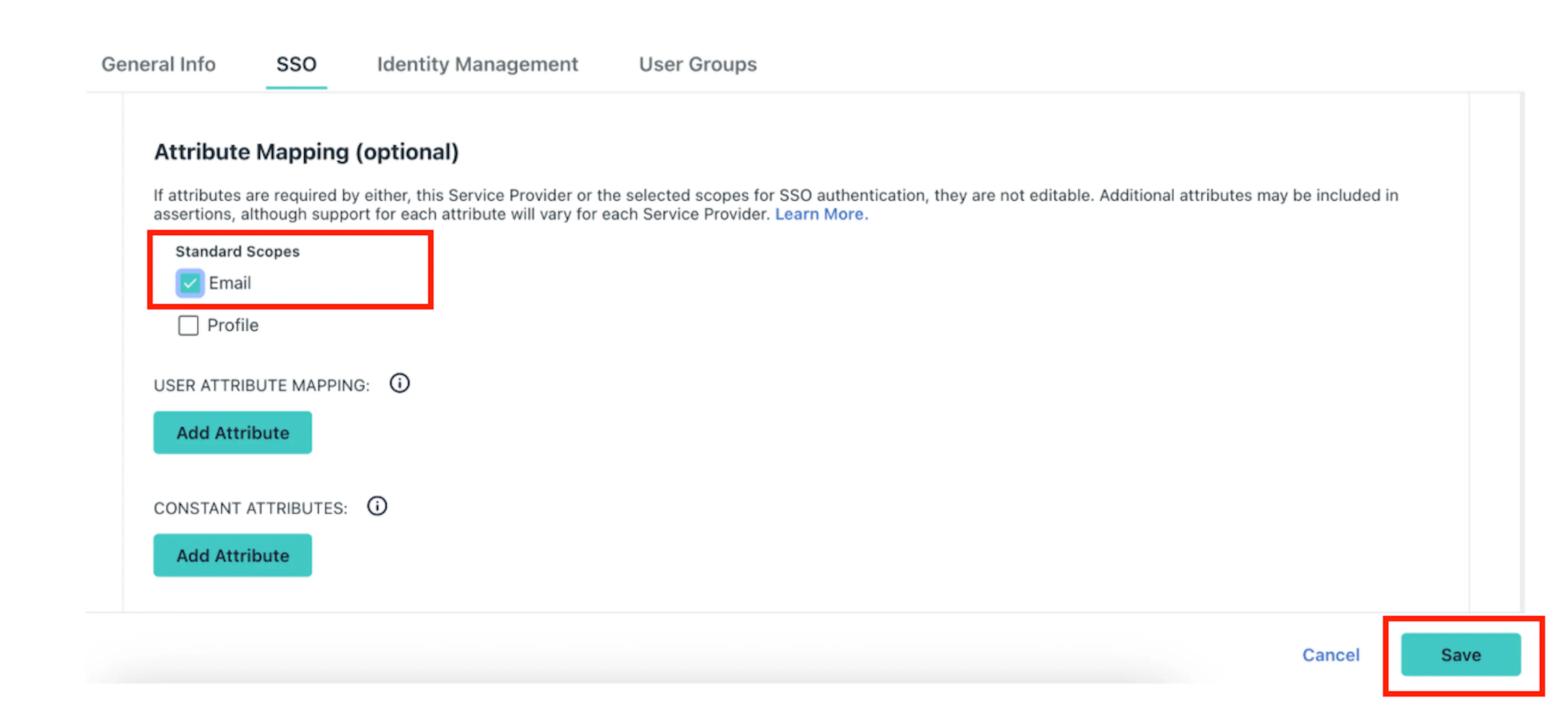1568x710 pixels.
Task: Select the SSO tab
Action: 296,64
